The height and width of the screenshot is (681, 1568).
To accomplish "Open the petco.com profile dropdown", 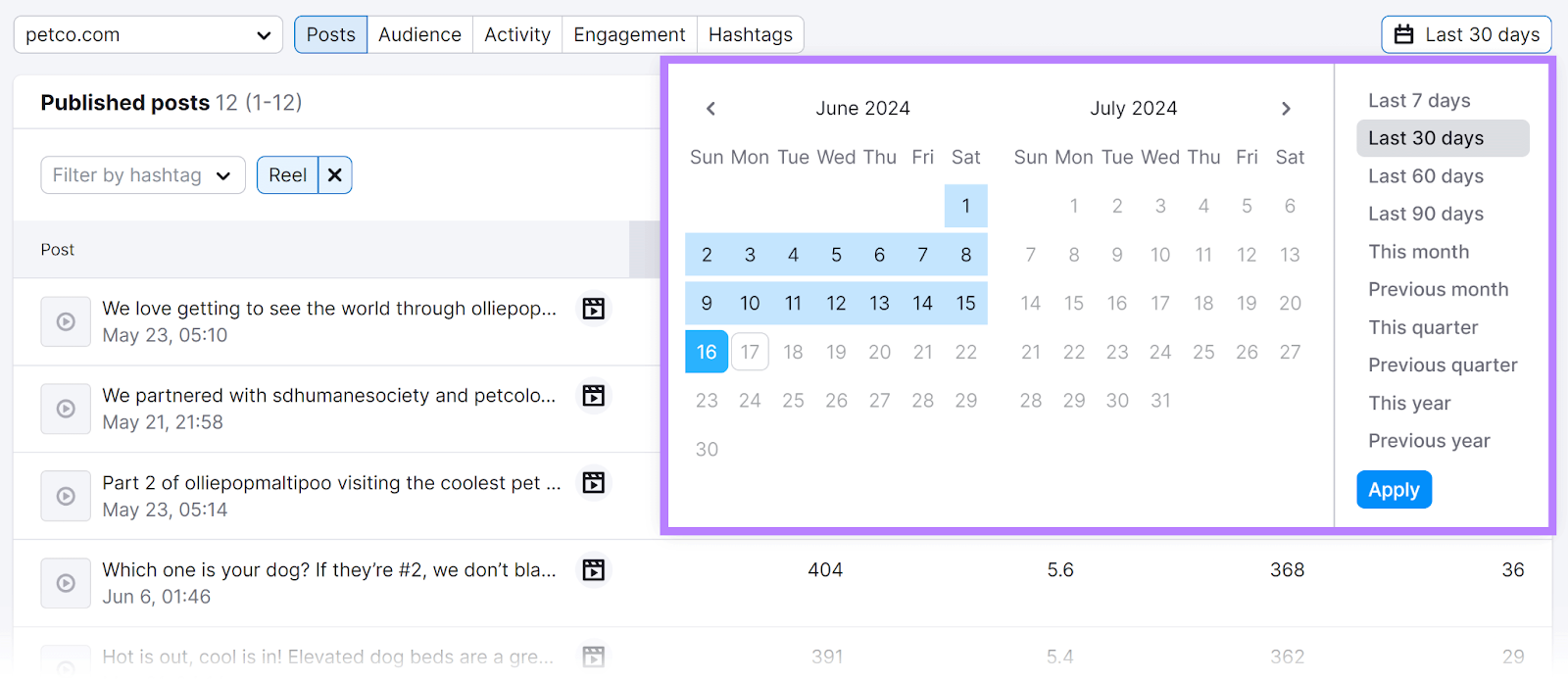I will 147,33.
